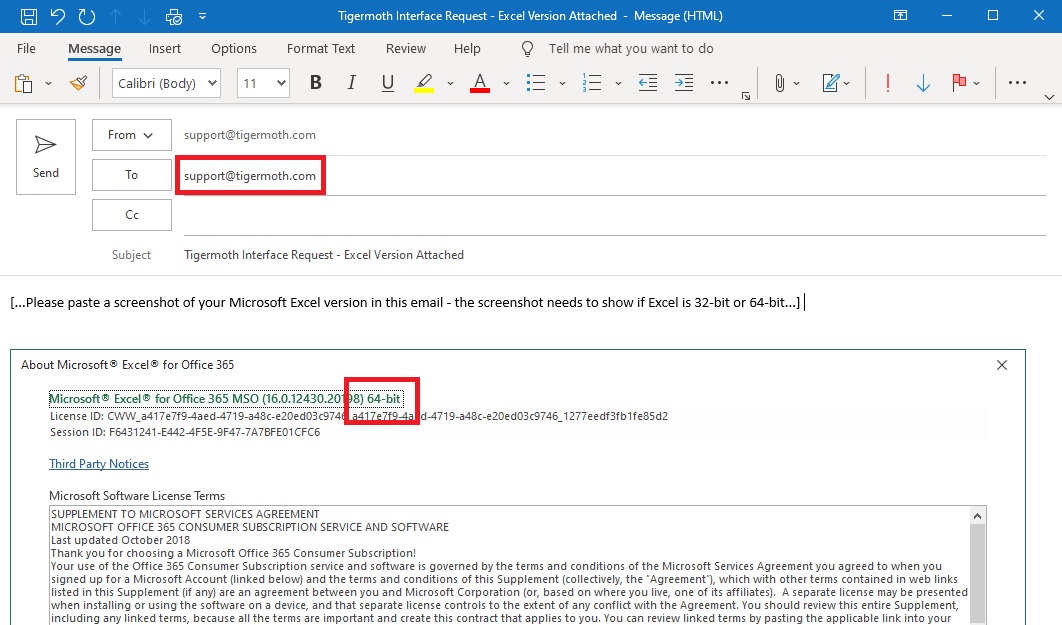Click the Subject field text
Viewport: 1062px width, 625px height.
pos(324,255)
